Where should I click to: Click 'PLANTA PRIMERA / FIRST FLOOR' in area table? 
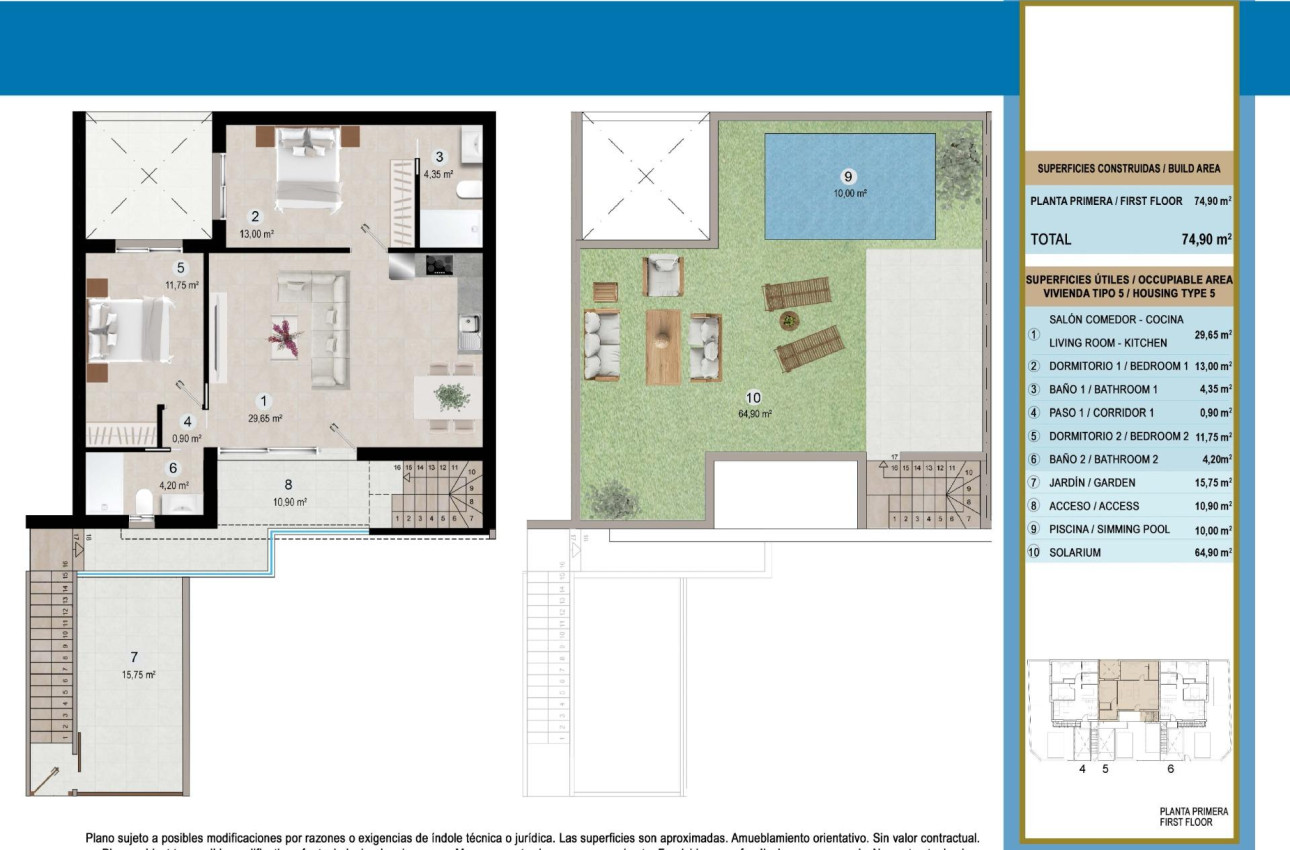coord(1106,201)
